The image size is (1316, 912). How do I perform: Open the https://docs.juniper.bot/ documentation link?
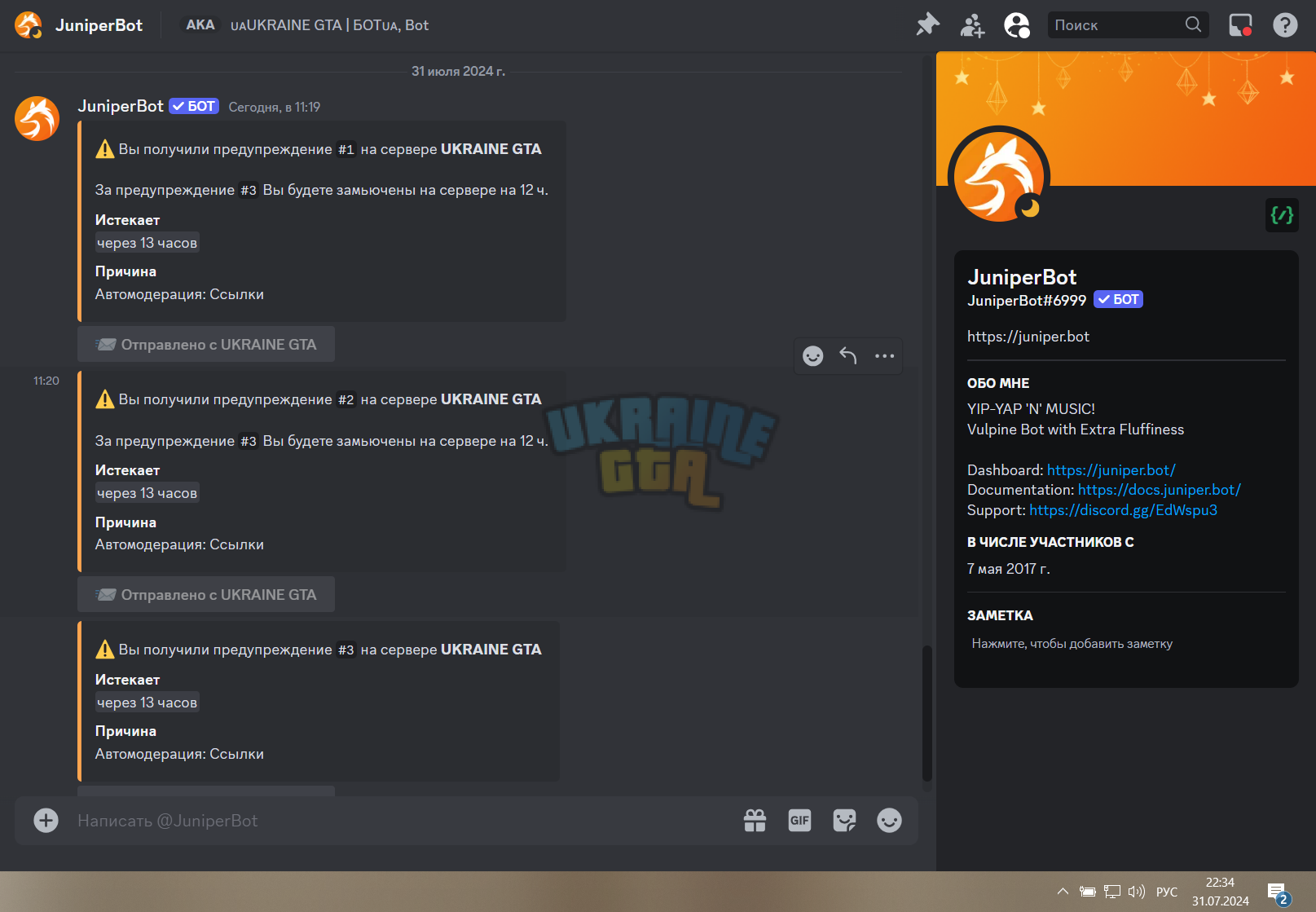tap(1159, 490)
